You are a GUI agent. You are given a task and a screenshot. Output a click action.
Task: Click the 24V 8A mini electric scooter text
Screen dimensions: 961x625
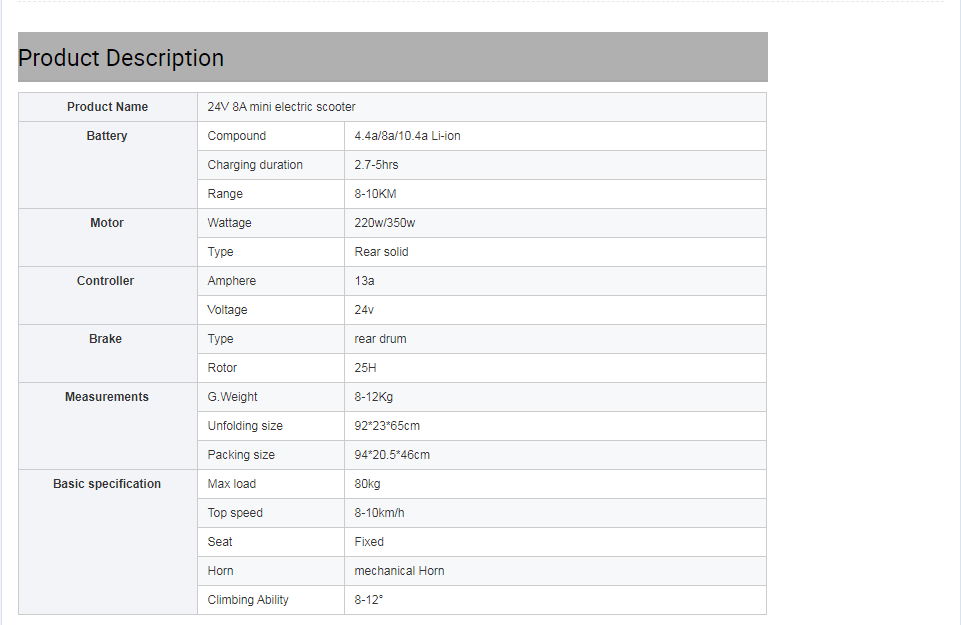[x=281, y=107]
